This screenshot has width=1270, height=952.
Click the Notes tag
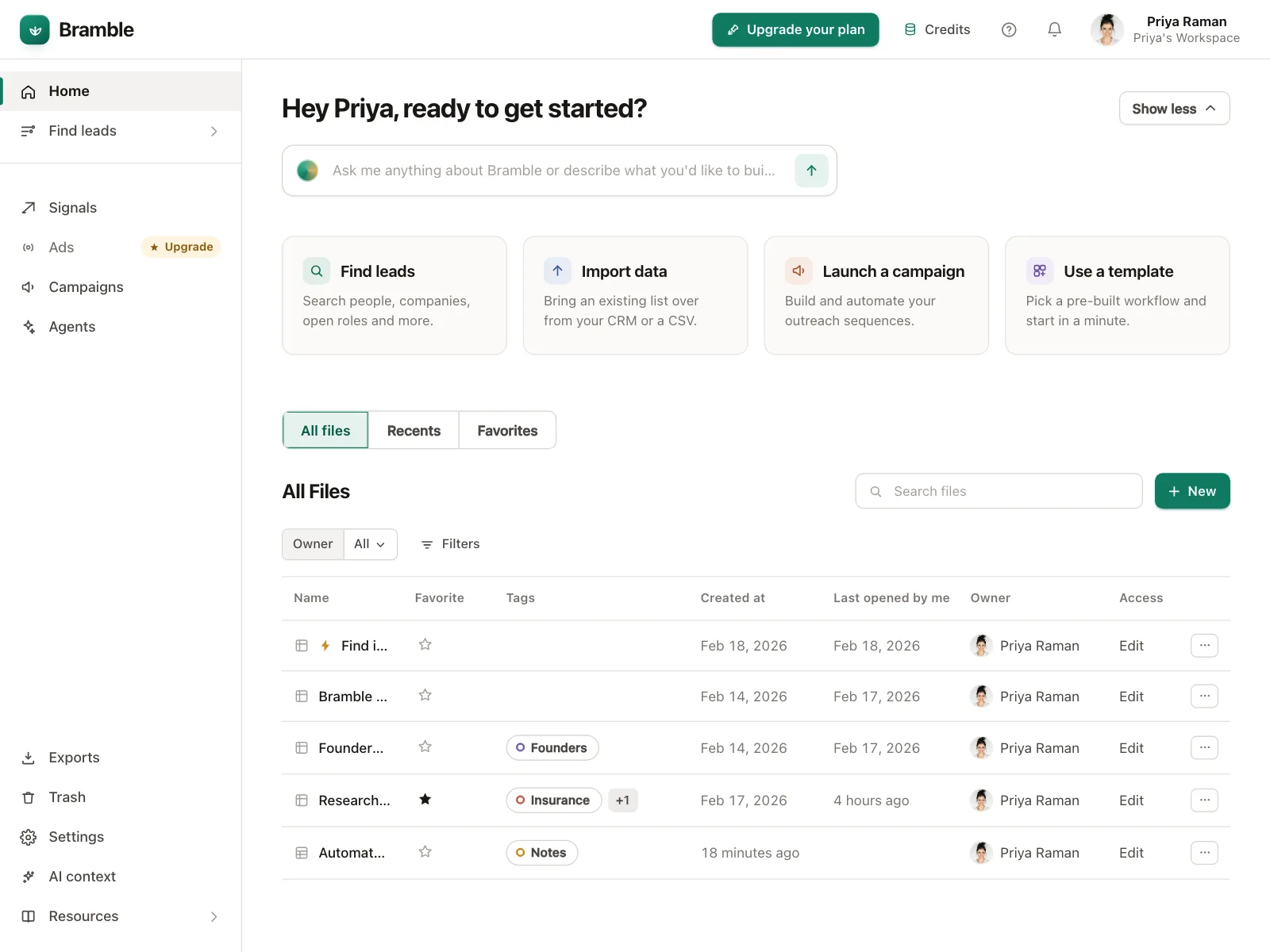(542, 853)
